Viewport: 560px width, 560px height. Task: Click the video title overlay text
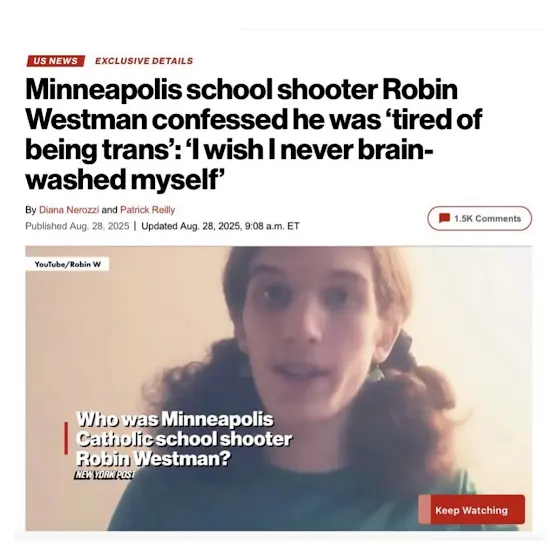(x=184, y=439)
